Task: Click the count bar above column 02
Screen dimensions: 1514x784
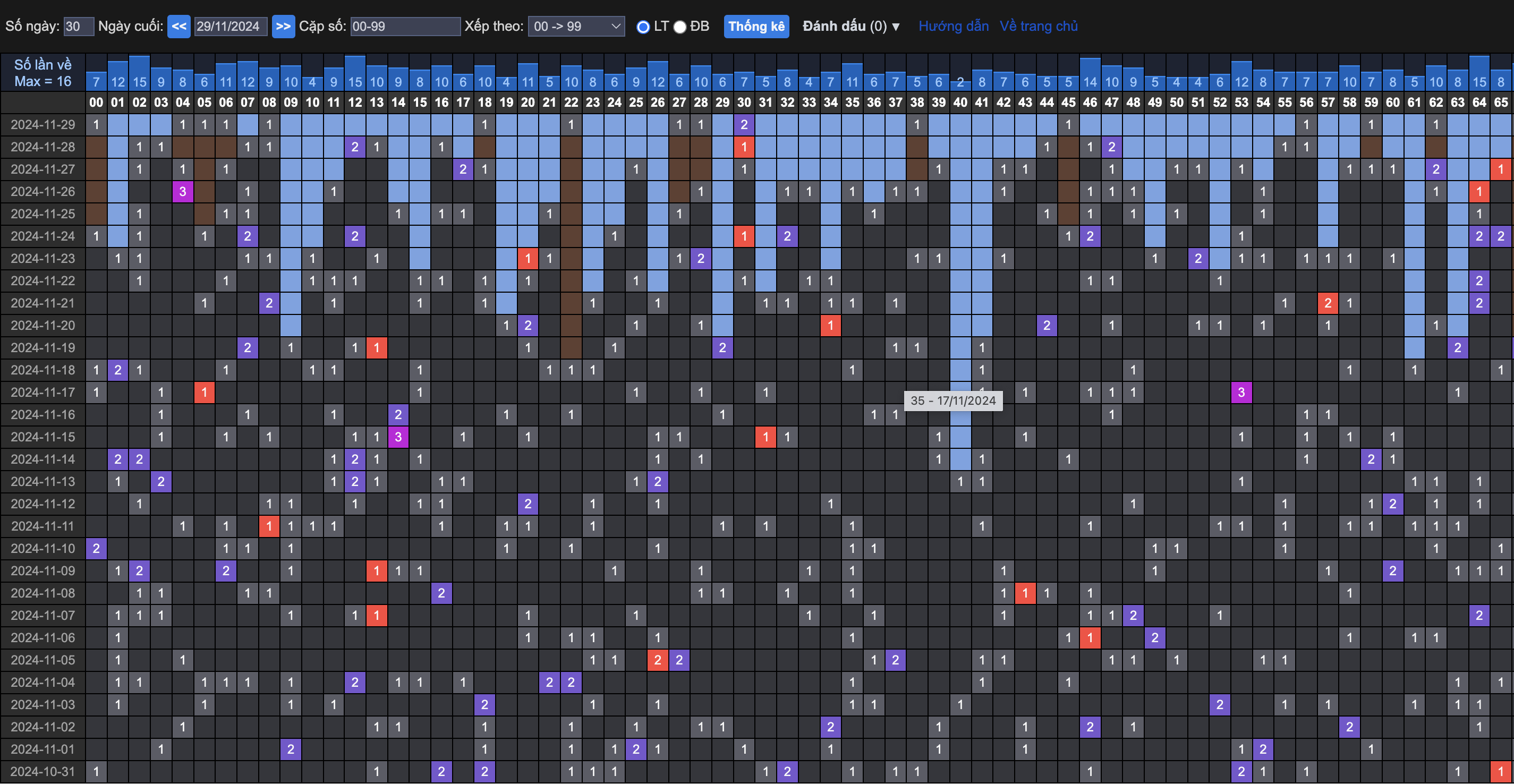Action: click(139, 73)
